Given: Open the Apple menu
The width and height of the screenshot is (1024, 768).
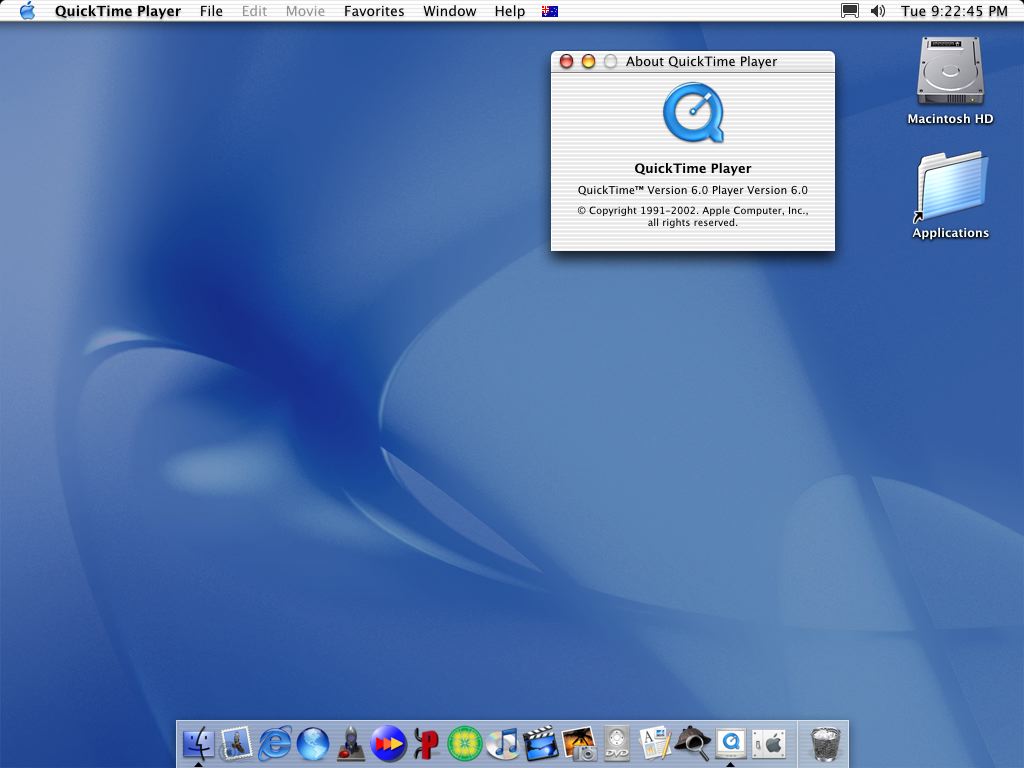Looking at the screenshot, I should [x=27, y=10].
